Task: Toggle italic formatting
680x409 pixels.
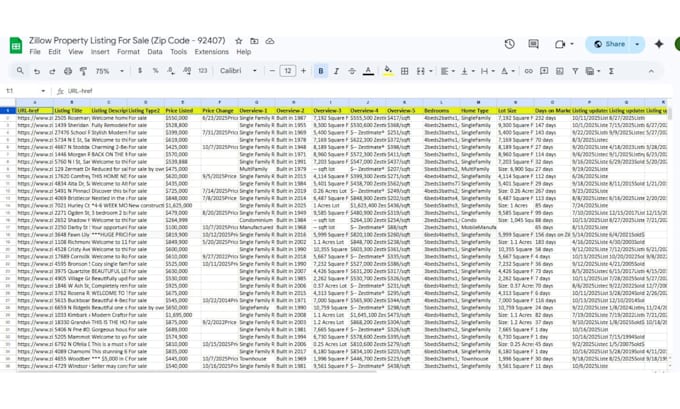Action: click(336, 71)
